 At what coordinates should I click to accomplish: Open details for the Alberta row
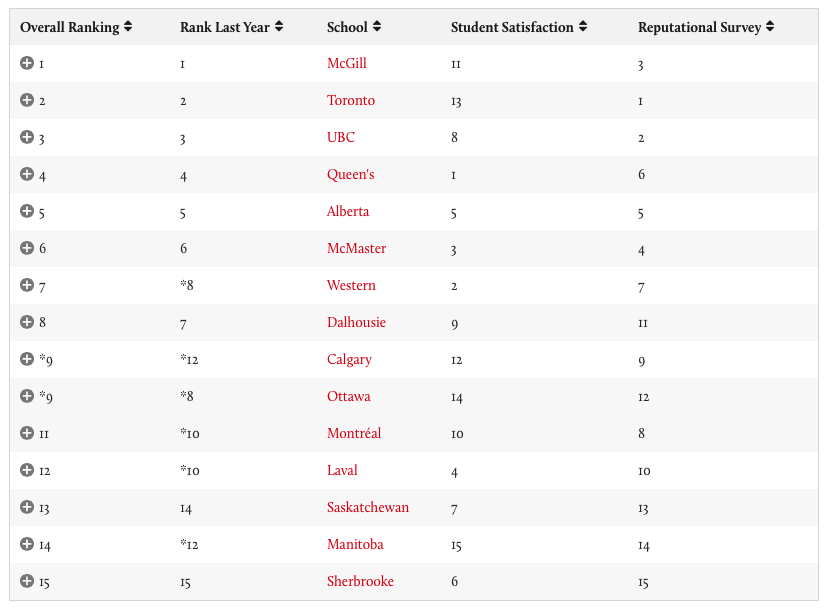(x=27, y=211)
